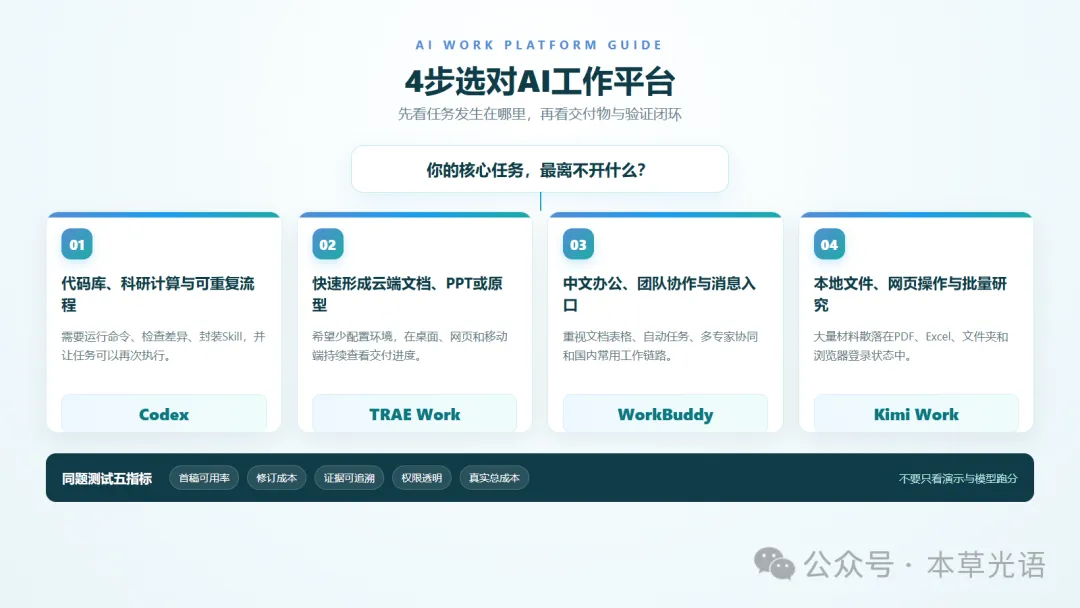This screenshot has width=1080, height=608.
Task: Click the description 希望少配置环境
Action: click(x=410, y=346)
